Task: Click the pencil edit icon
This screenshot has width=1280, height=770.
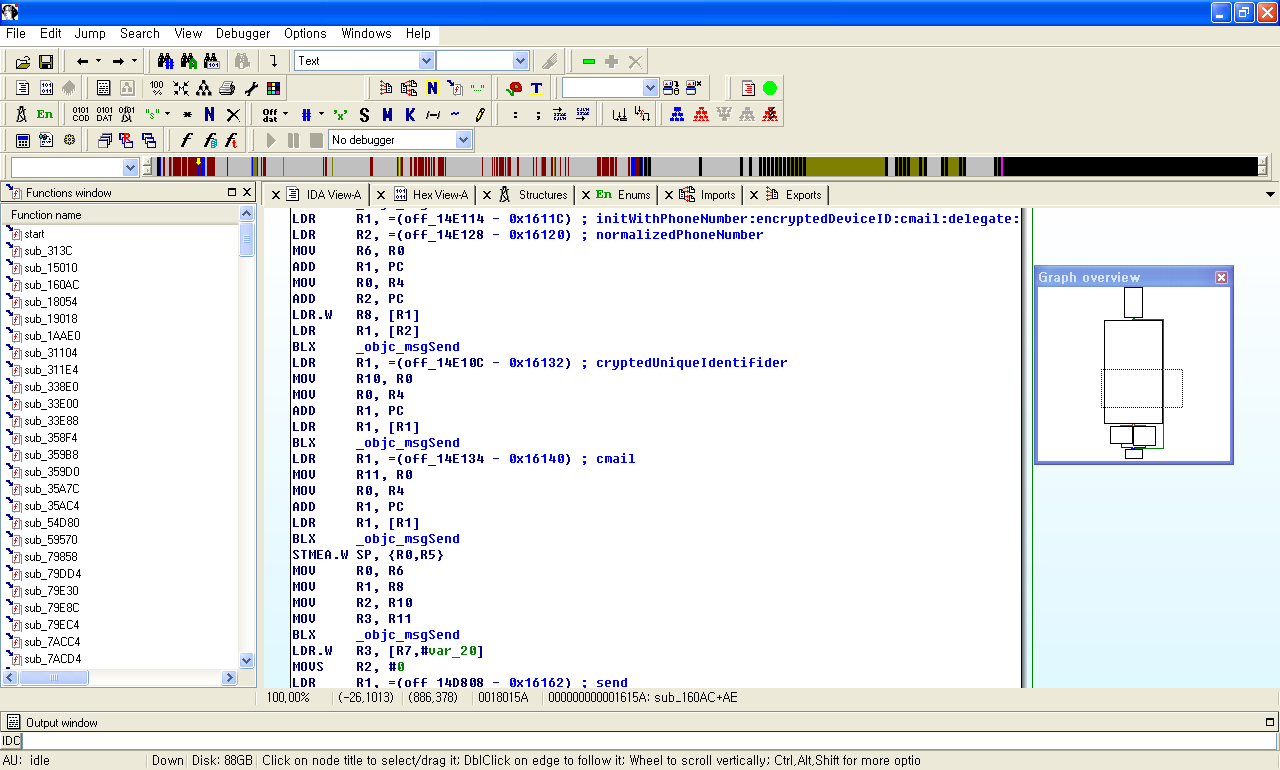Action: coord(480,114)
